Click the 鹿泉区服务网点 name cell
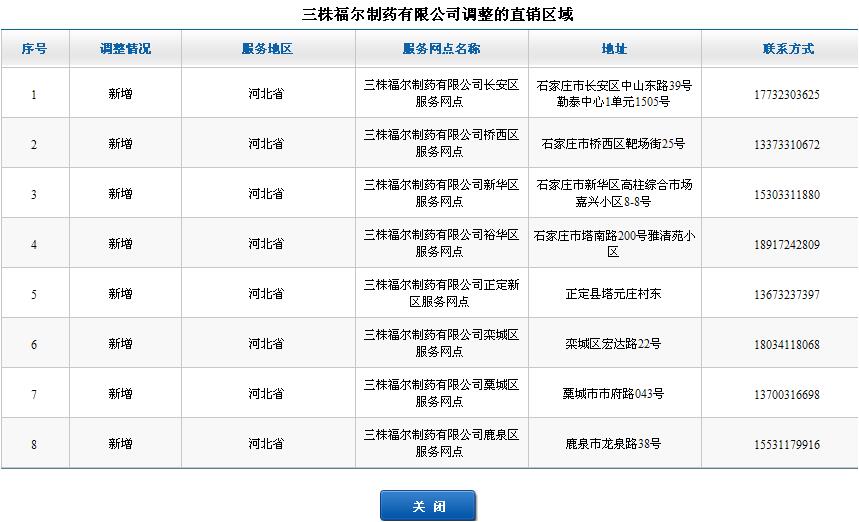The image size is (859, 522). (441, 443)
